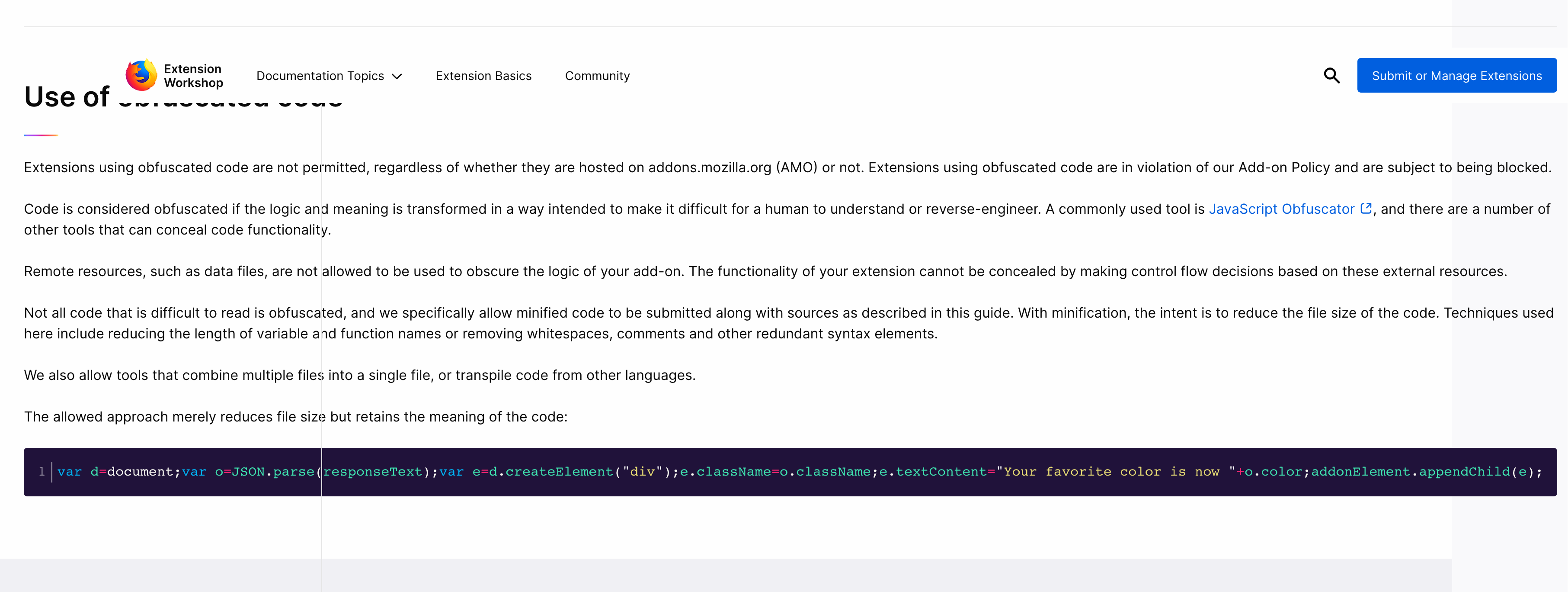Click external-link icon after JavaScript Obfuscator
Image resolution: width=1568 pixels, height=592 pixels.
tap(1365, 208)
